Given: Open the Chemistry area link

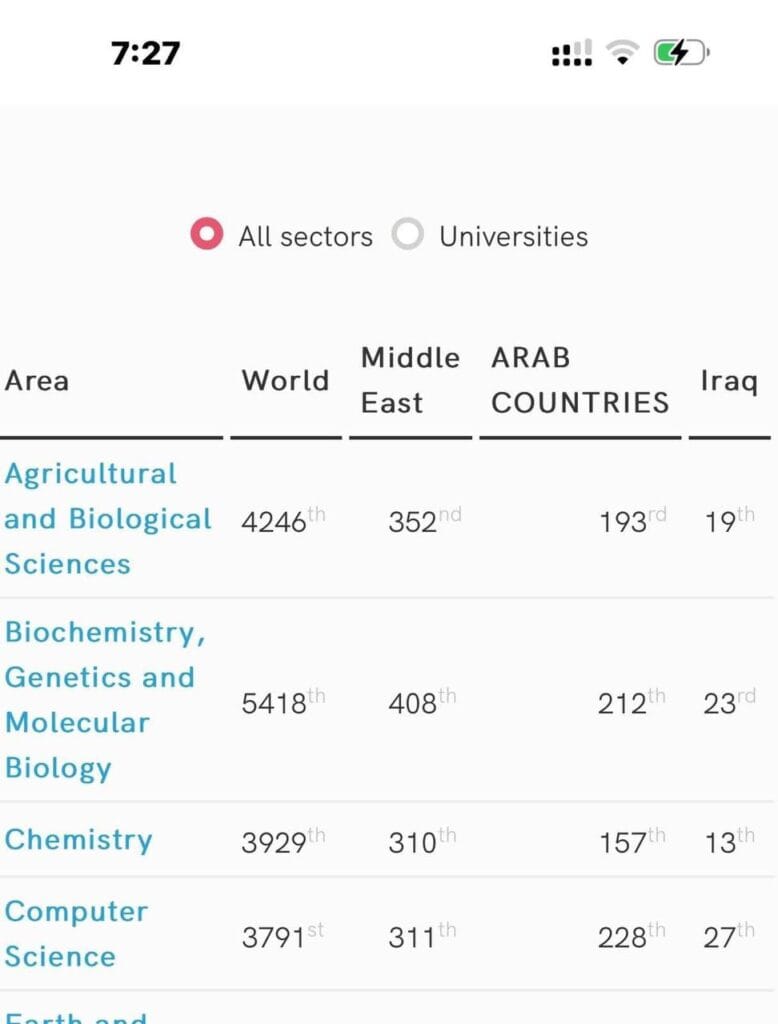Looking at the screenshot, I should [78, 840].
